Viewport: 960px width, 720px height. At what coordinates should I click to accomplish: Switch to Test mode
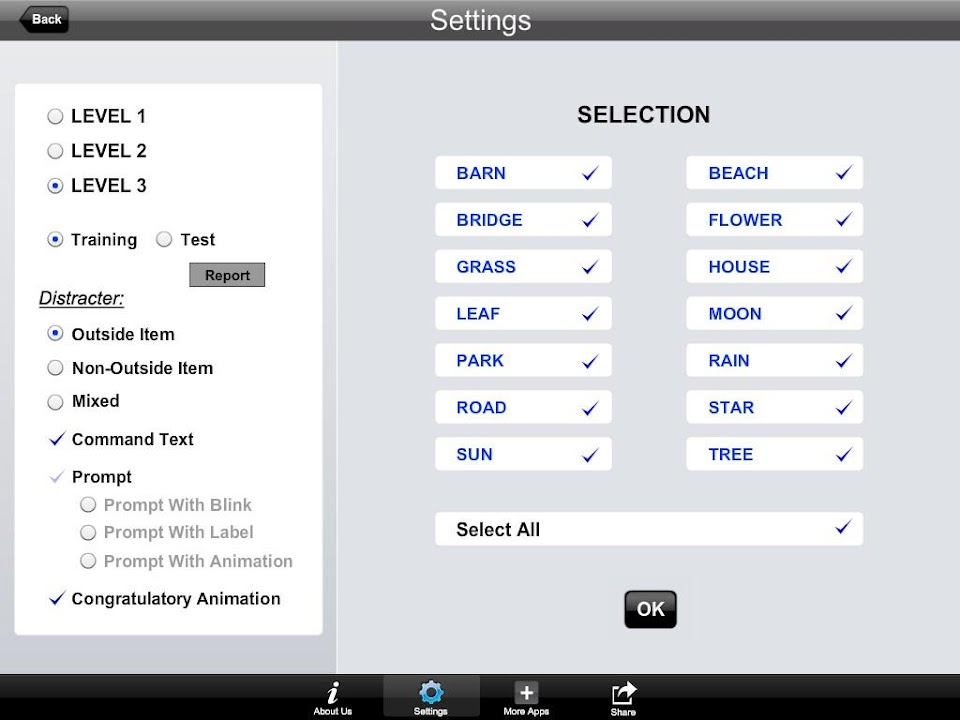coord(165,240)
